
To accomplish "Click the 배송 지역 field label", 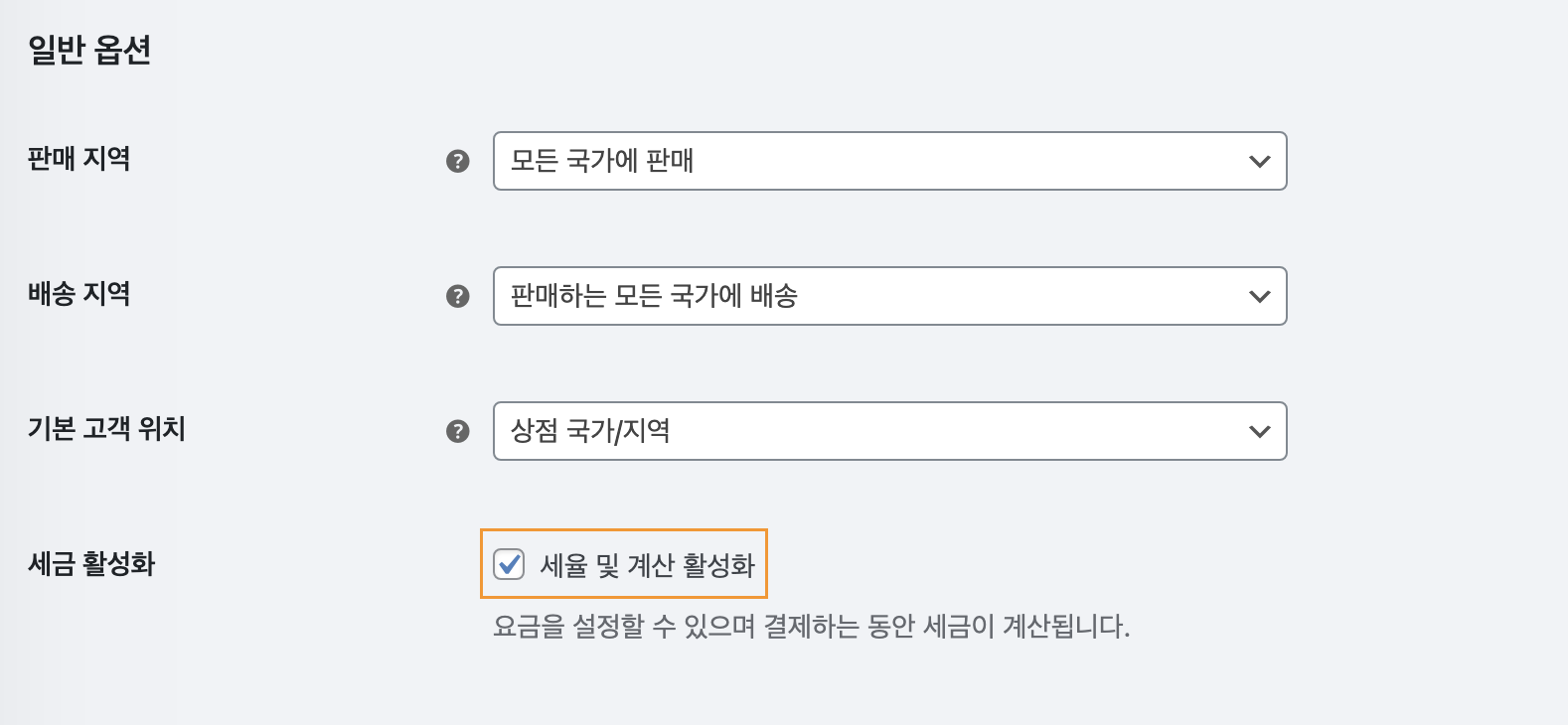I will coord(78,294).
